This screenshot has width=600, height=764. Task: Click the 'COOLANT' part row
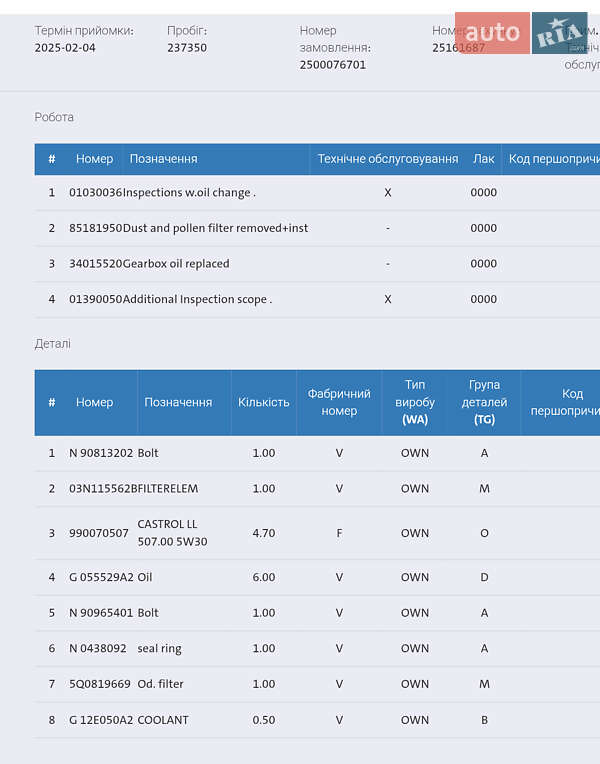click(163, 720)
